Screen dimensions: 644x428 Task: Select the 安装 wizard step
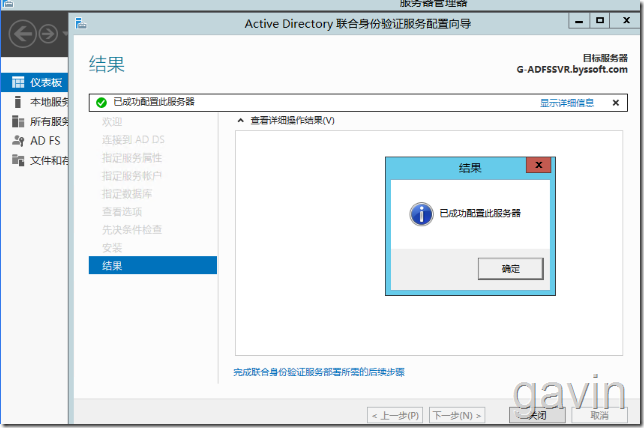(112, 248)
